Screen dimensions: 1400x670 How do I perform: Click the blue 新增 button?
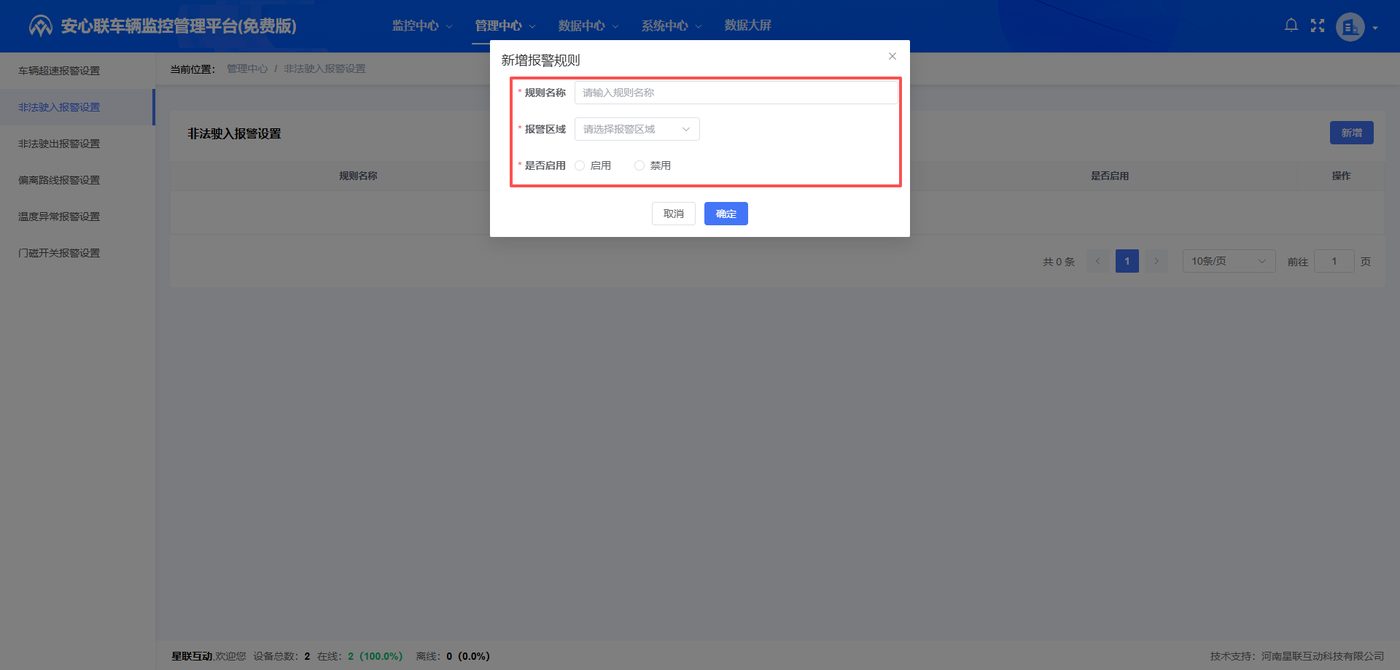click(x=1351, y=133)
